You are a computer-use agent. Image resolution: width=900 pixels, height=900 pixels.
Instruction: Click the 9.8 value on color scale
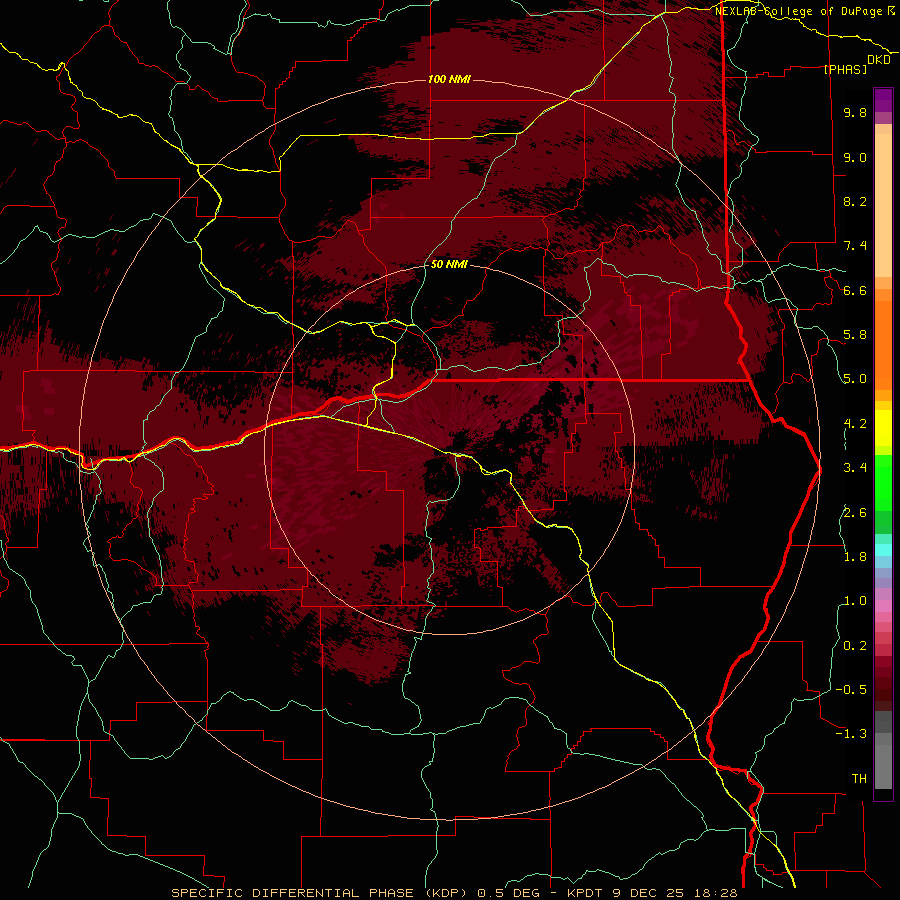pos(855,112)
